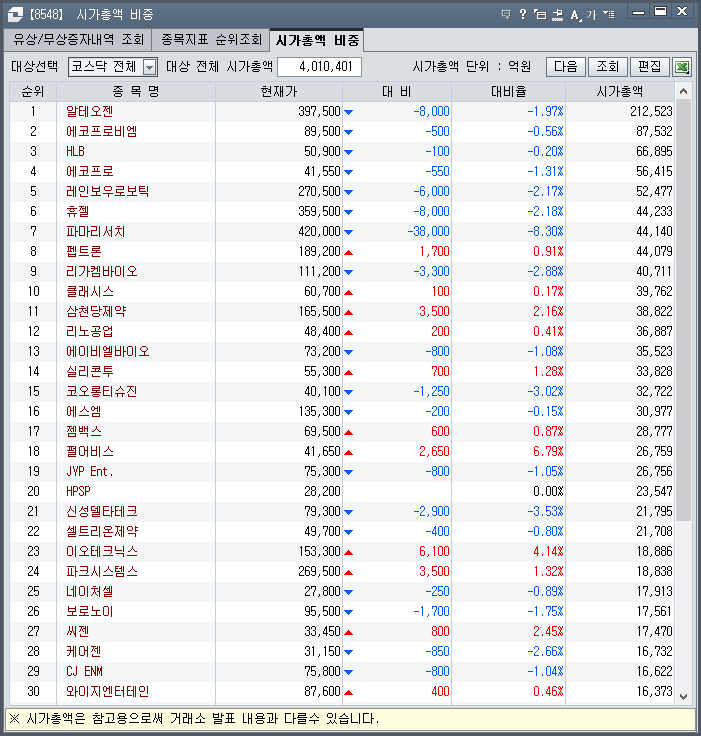701x736 pixels.
Task: Click the 순위 column header
Action: (x=33, y=92)
